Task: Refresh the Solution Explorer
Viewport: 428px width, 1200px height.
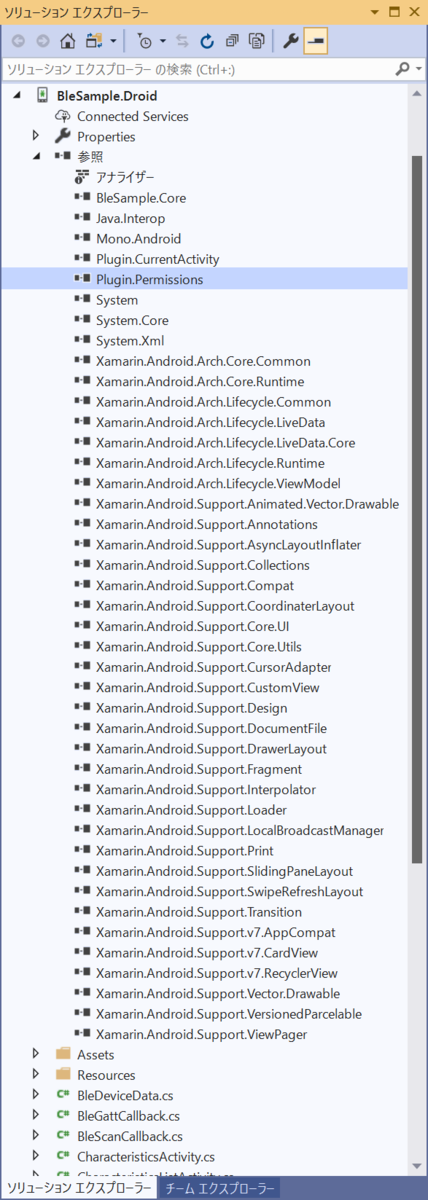Action: [x=207, y=41]
